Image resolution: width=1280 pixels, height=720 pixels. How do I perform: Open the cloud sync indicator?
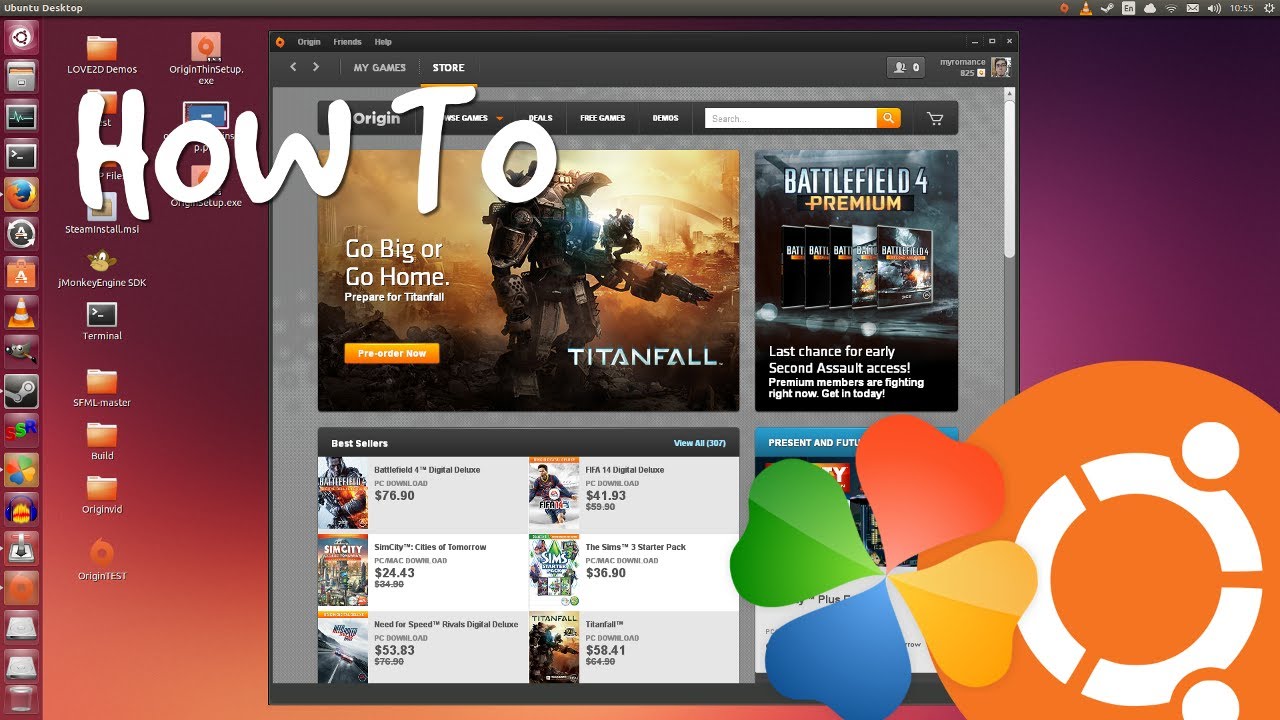coord(1150,8)
